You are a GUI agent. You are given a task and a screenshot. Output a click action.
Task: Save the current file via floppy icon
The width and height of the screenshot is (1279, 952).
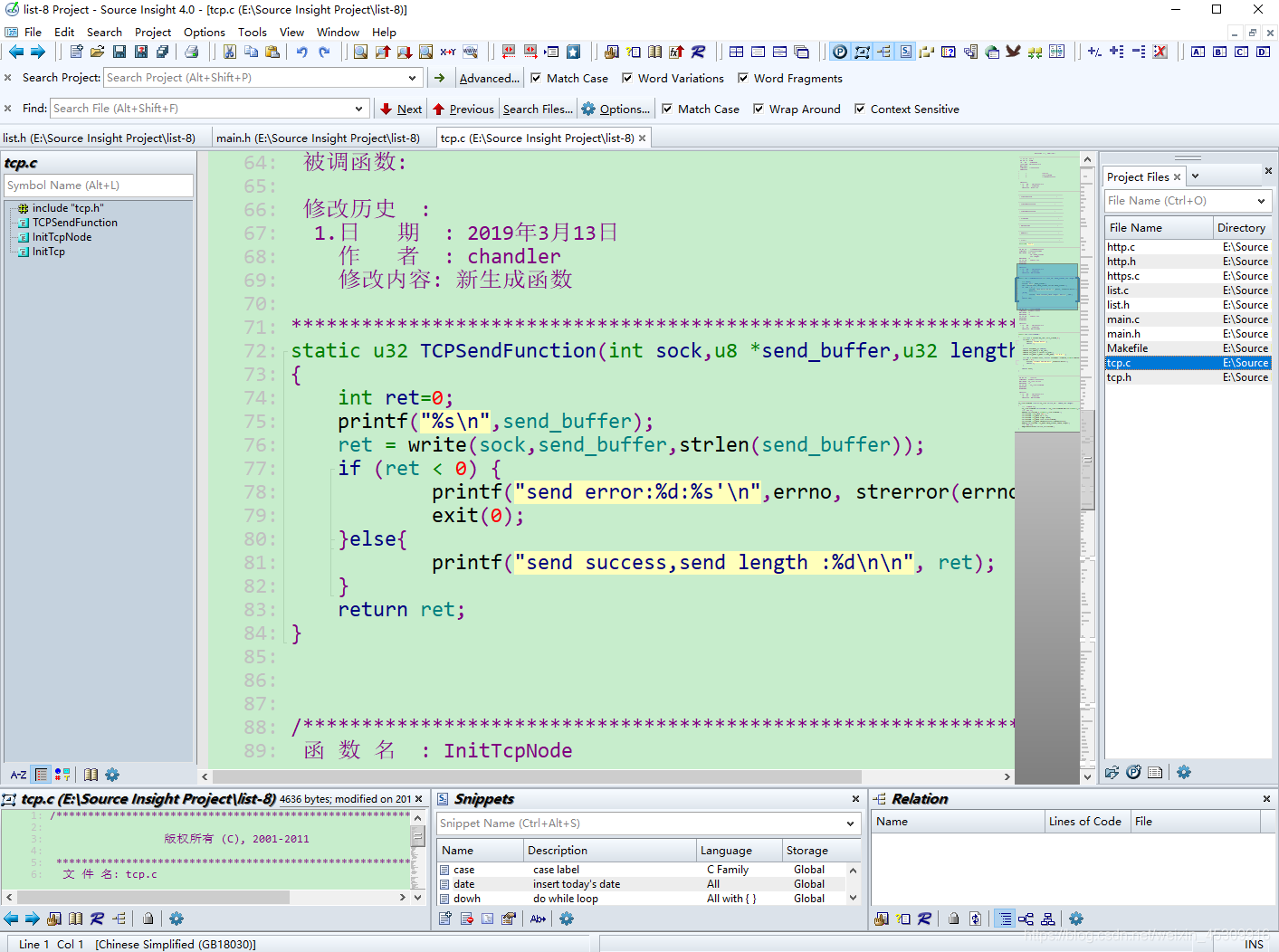pos(119,52)
